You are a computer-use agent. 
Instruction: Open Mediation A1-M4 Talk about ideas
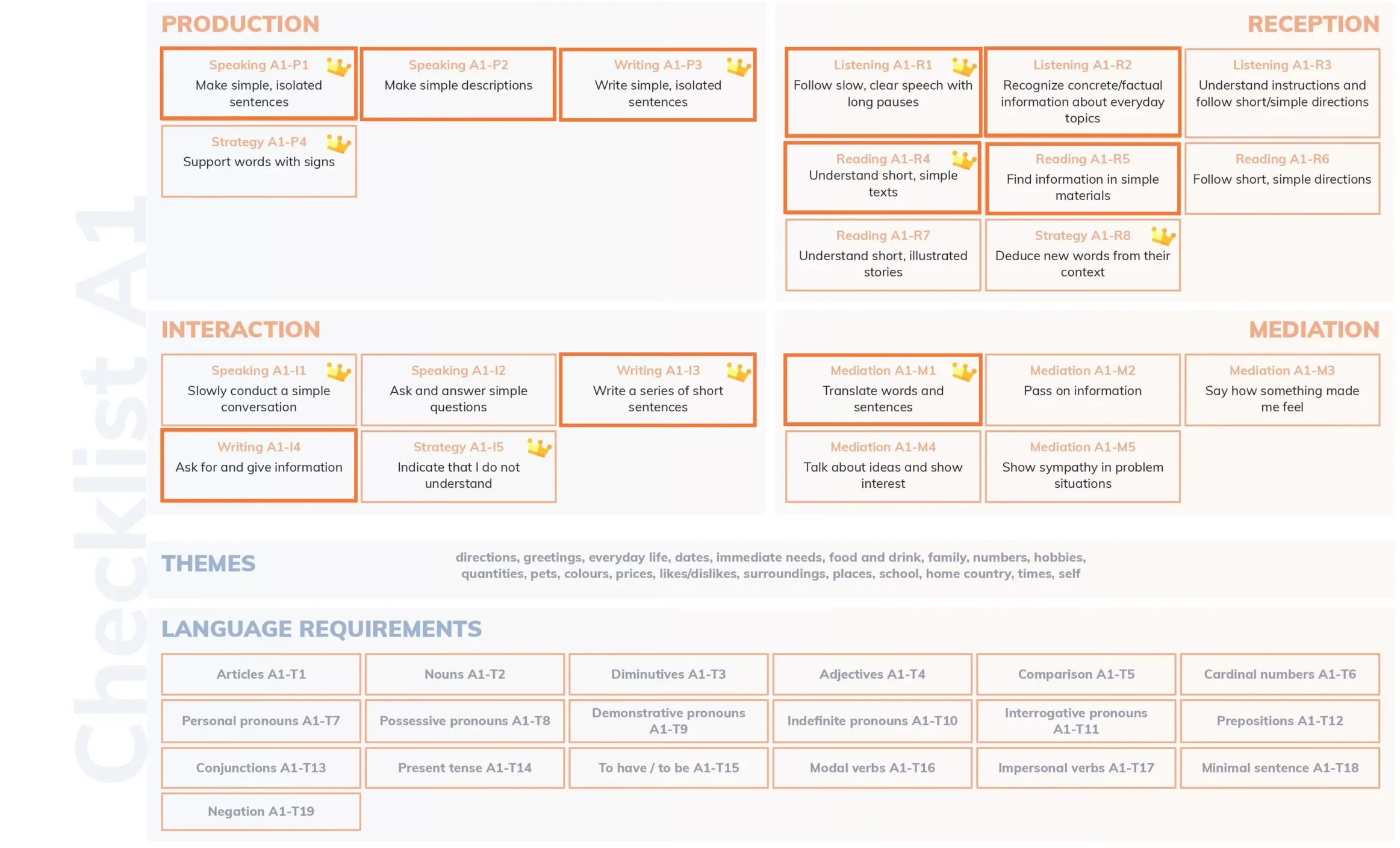pos(883,466)
